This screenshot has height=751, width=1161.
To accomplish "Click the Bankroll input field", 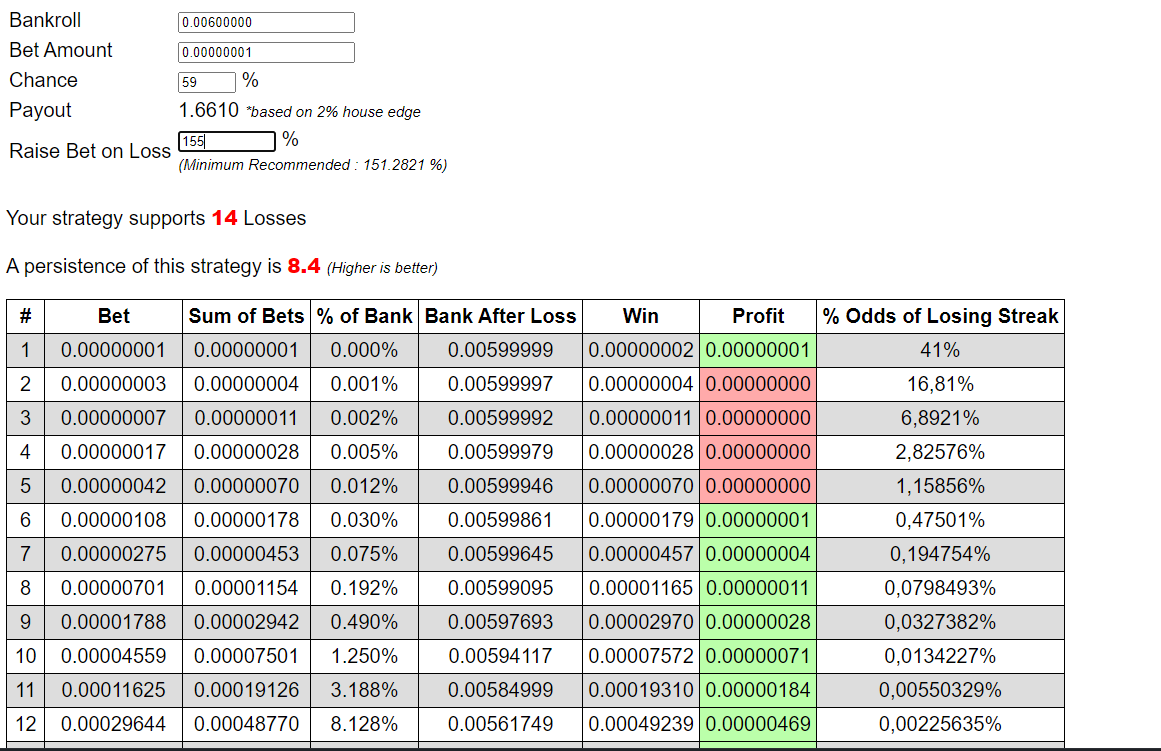I will pos(266,22).
